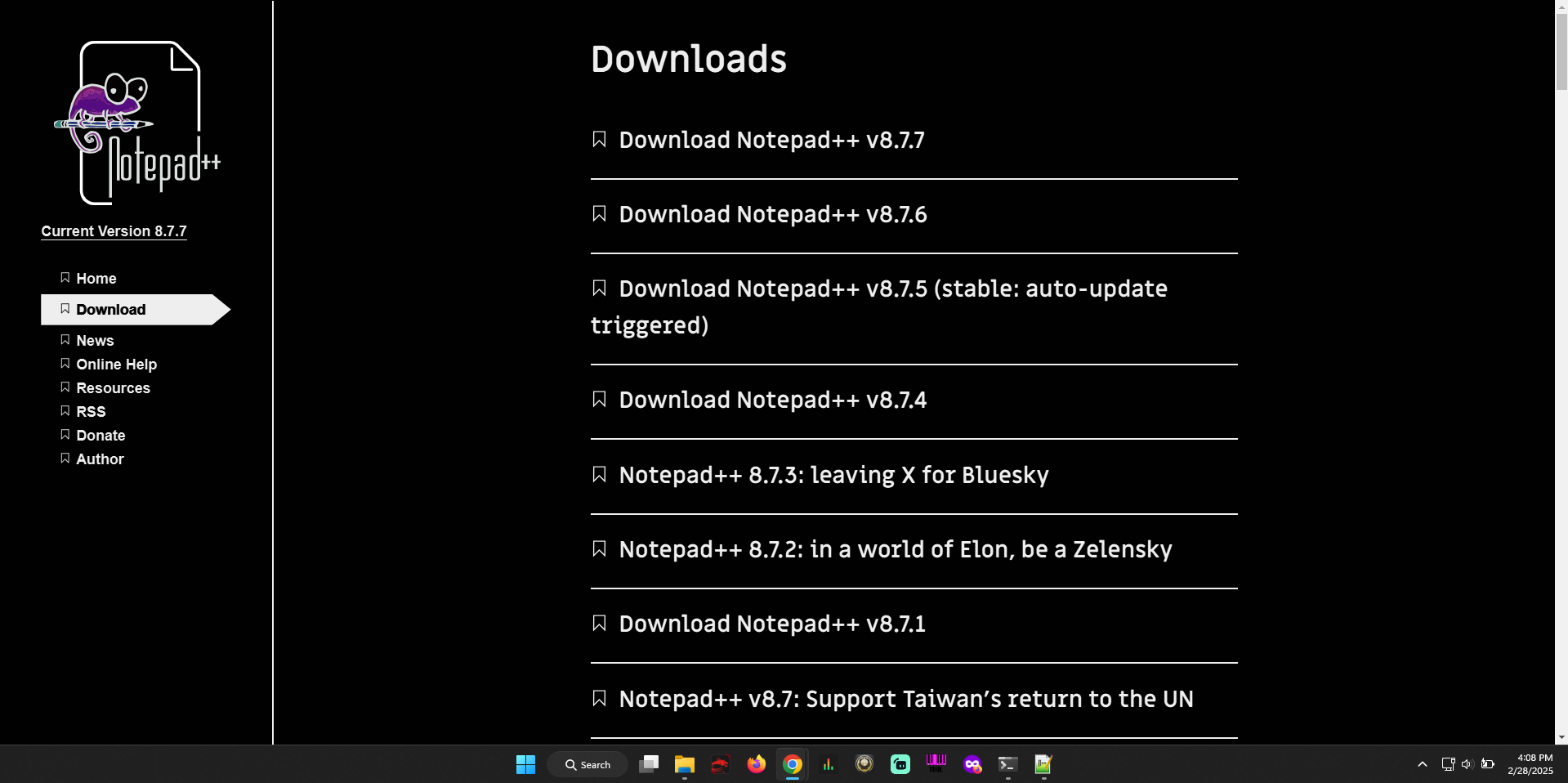Screen dimensions: 1568x783
Task: Open the volume control in system tray
Action: point(1467,764)
